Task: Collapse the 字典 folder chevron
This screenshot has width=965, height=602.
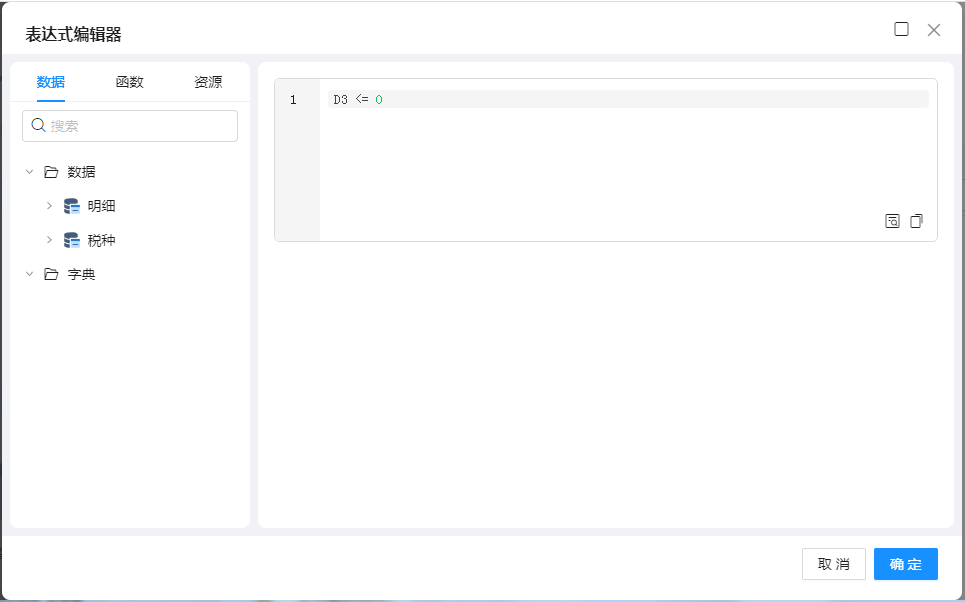Action: pyautogui.click(x=29, y=274)
